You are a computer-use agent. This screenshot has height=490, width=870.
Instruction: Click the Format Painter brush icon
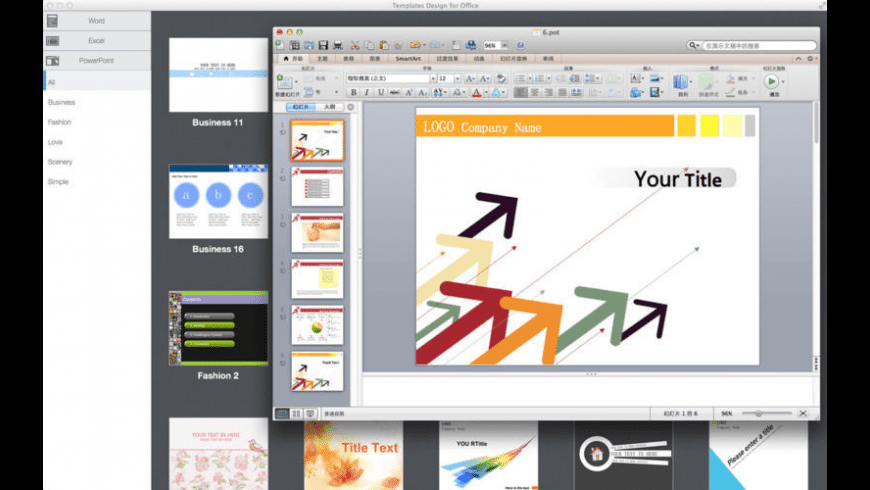pos(397,46)
